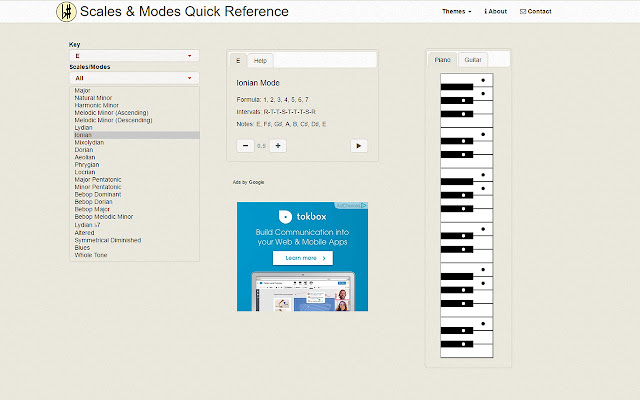Open the Scales/Modes filter dropdown
Screen dimensions: 640x400
[x=134, y=78]
